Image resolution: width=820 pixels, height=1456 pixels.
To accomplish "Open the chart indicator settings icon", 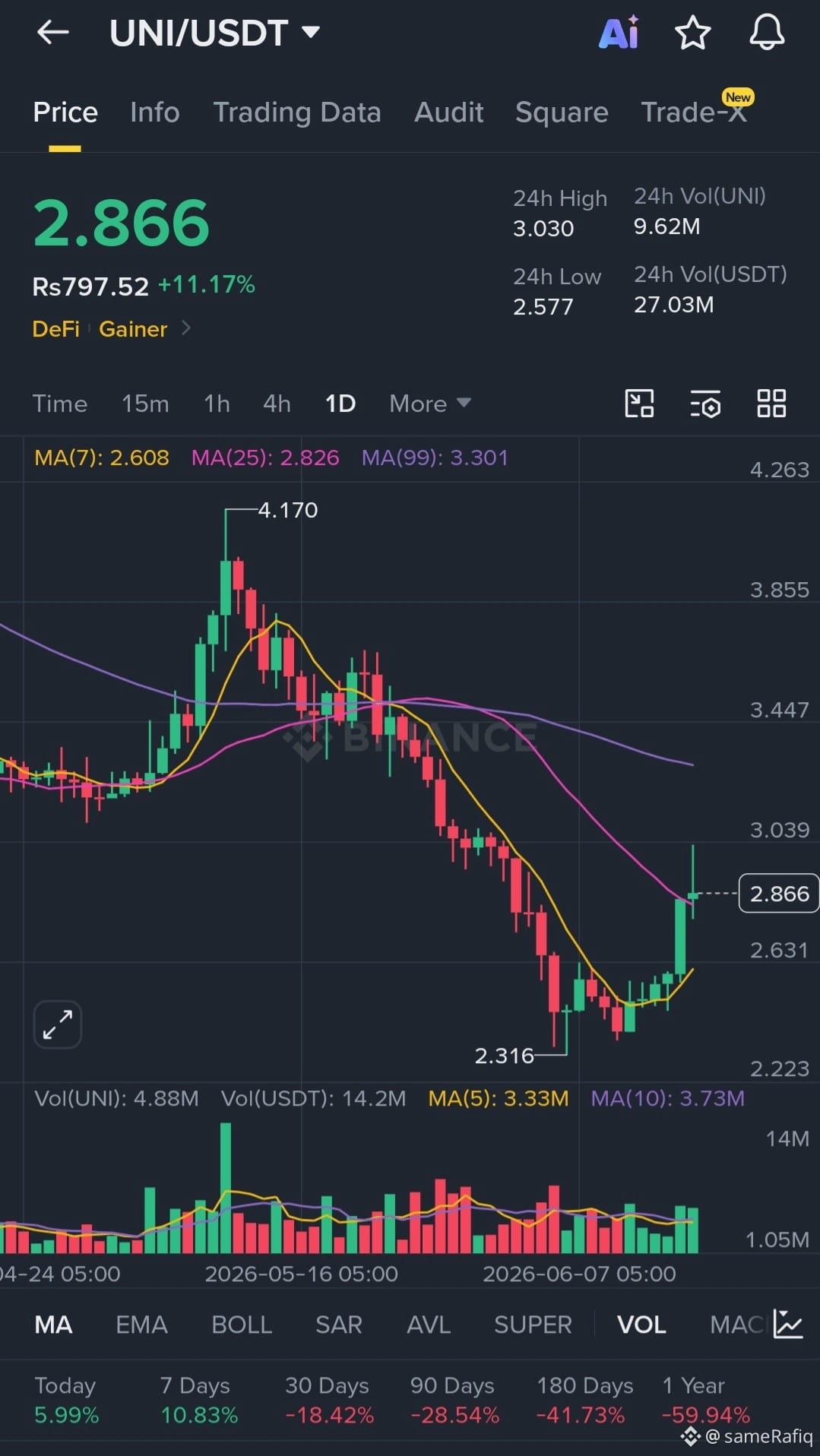I will 705,404.
